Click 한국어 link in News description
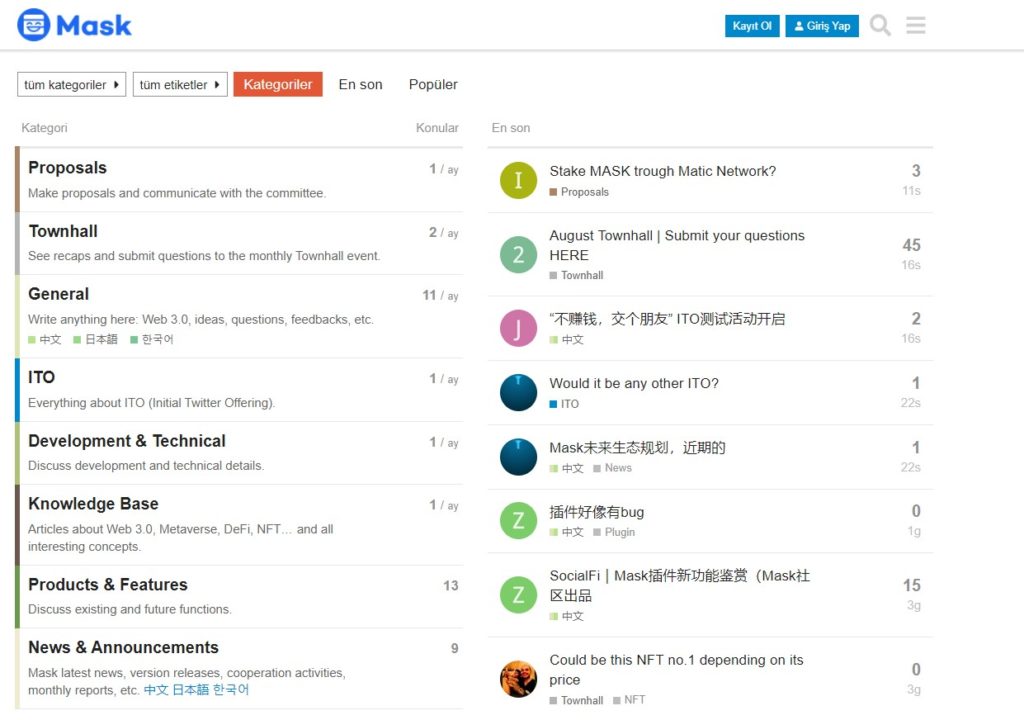Viewport: 1024px width, 720px height. point(231,690)
